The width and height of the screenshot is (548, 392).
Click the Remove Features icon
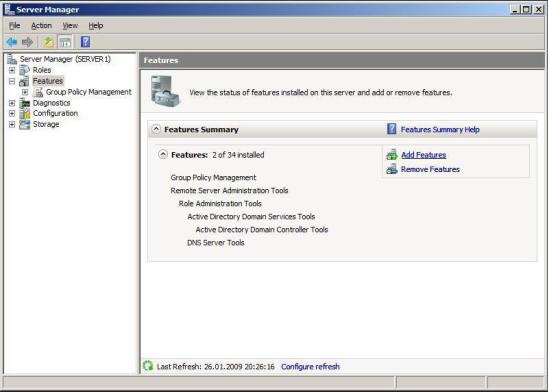392,169
